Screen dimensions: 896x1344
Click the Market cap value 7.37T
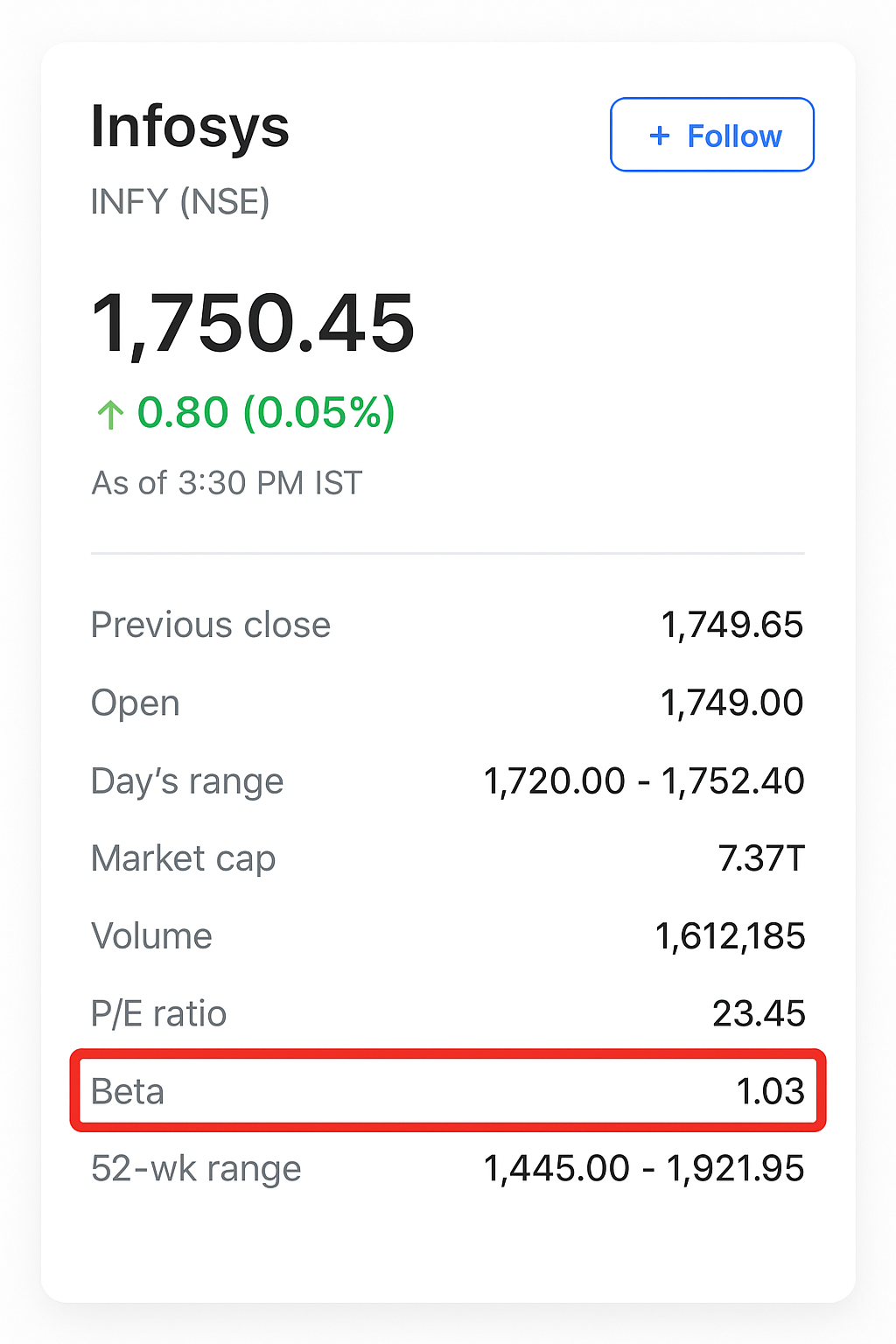[x=760, y=858]
